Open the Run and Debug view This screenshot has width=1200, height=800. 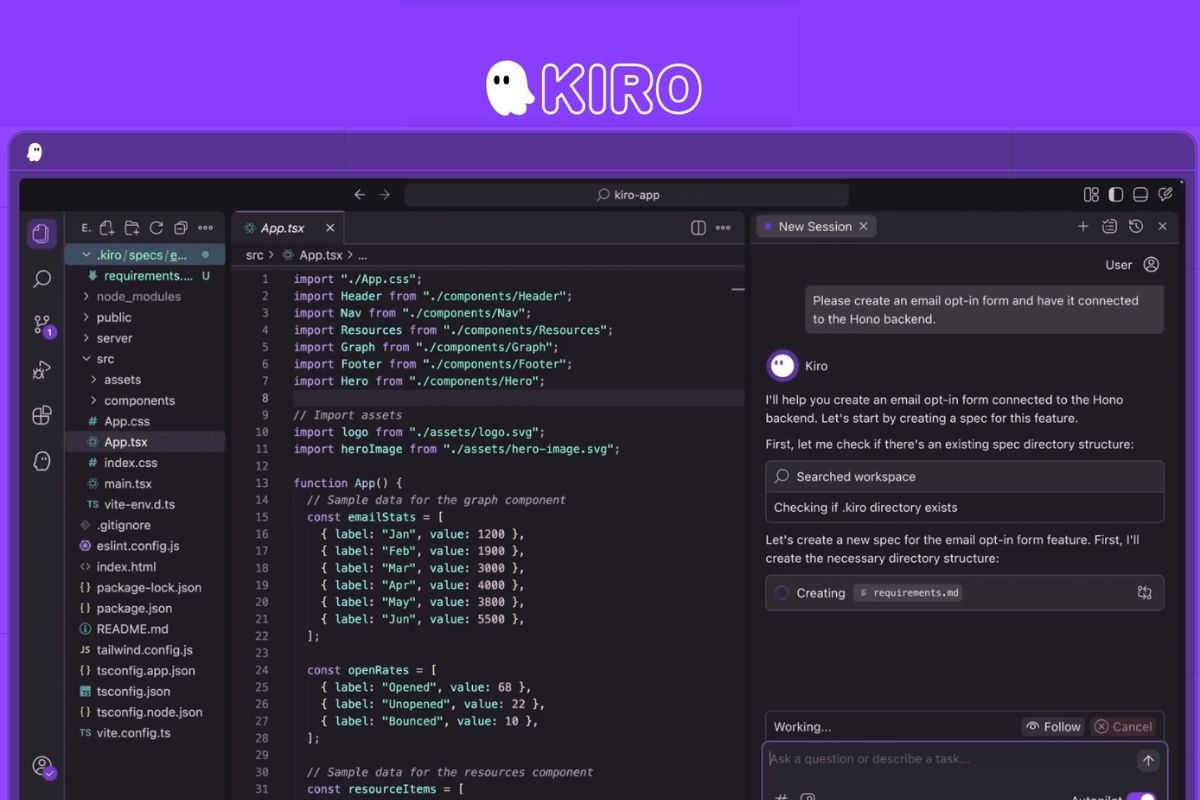tap(41, 371)
